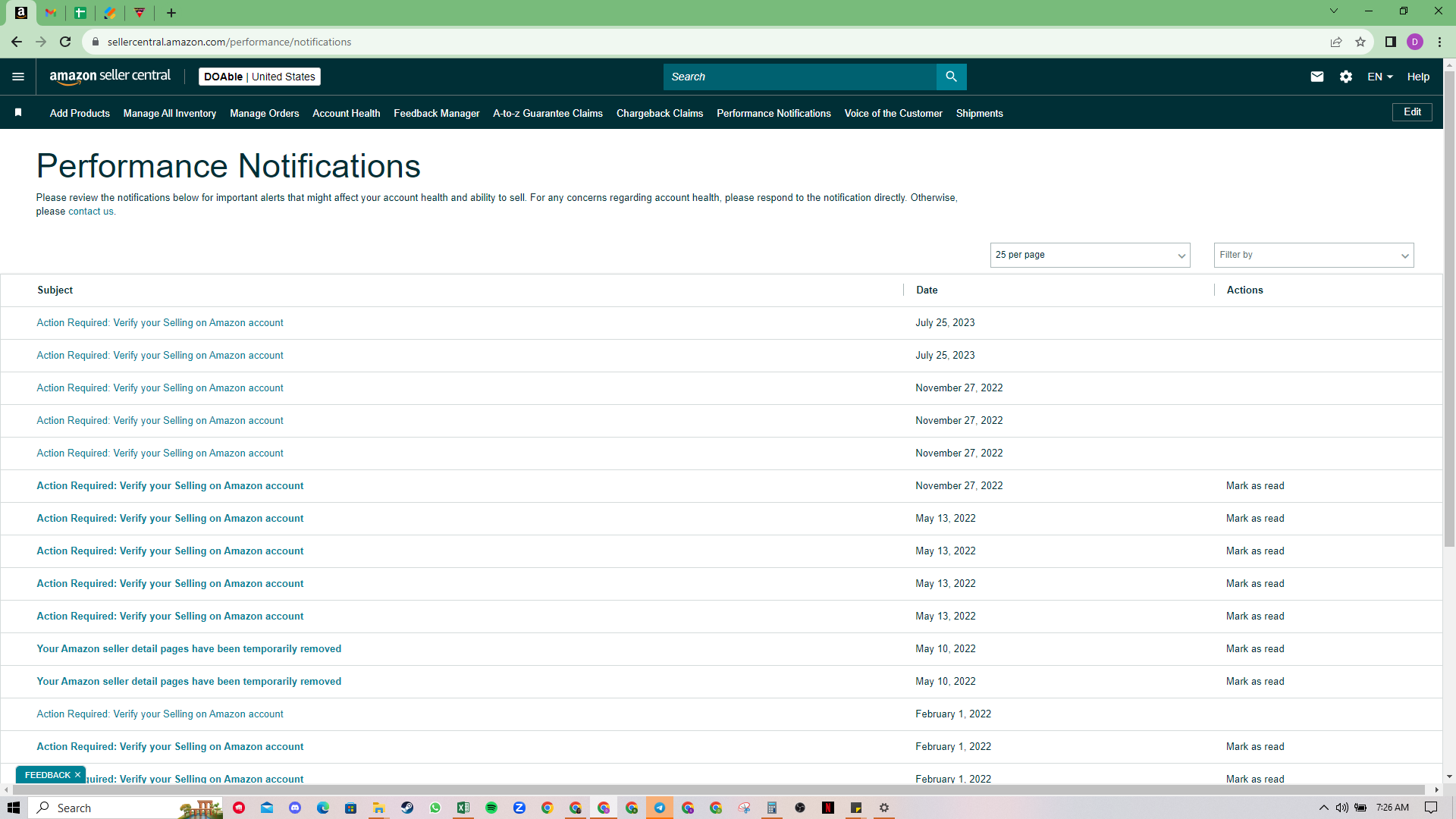Mark November 27, 2022 notification as read

1255,486
